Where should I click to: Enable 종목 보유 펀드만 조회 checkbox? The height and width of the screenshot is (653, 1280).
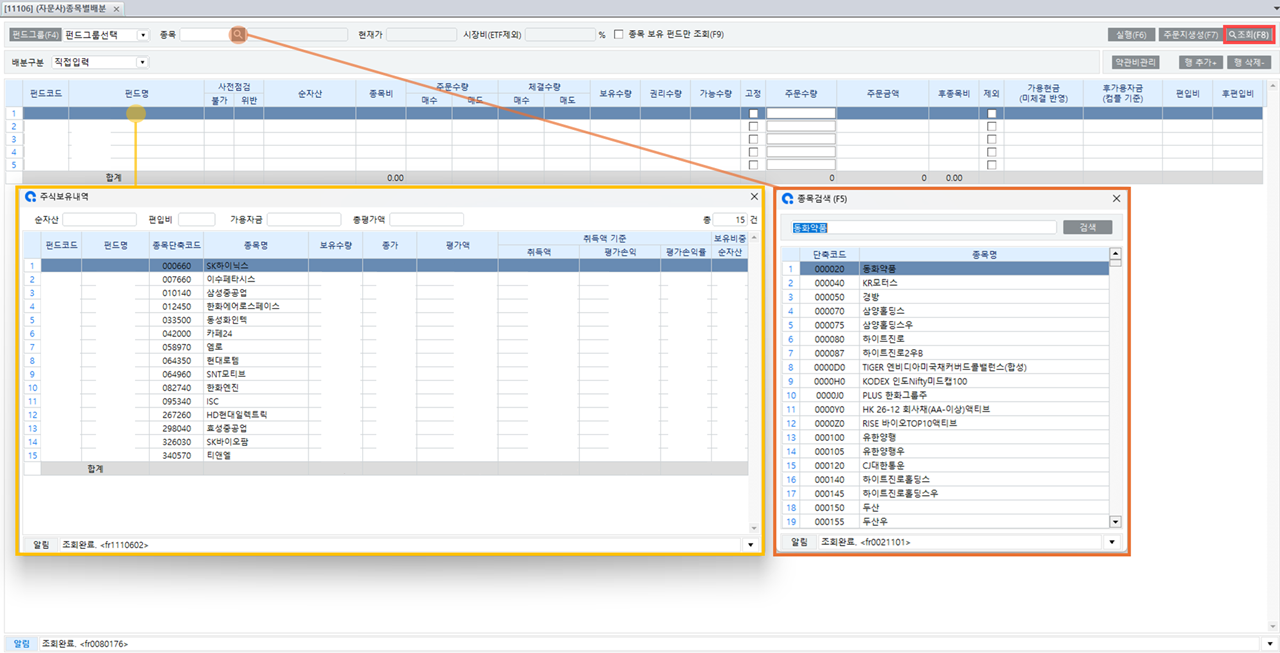620,34
